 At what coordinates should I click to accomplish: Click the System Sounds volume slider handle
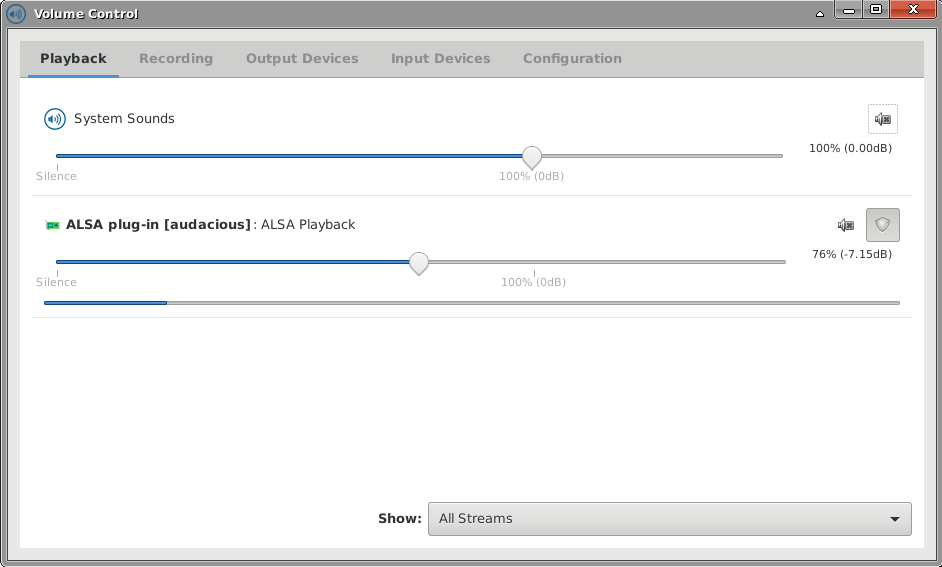point(532,157)
